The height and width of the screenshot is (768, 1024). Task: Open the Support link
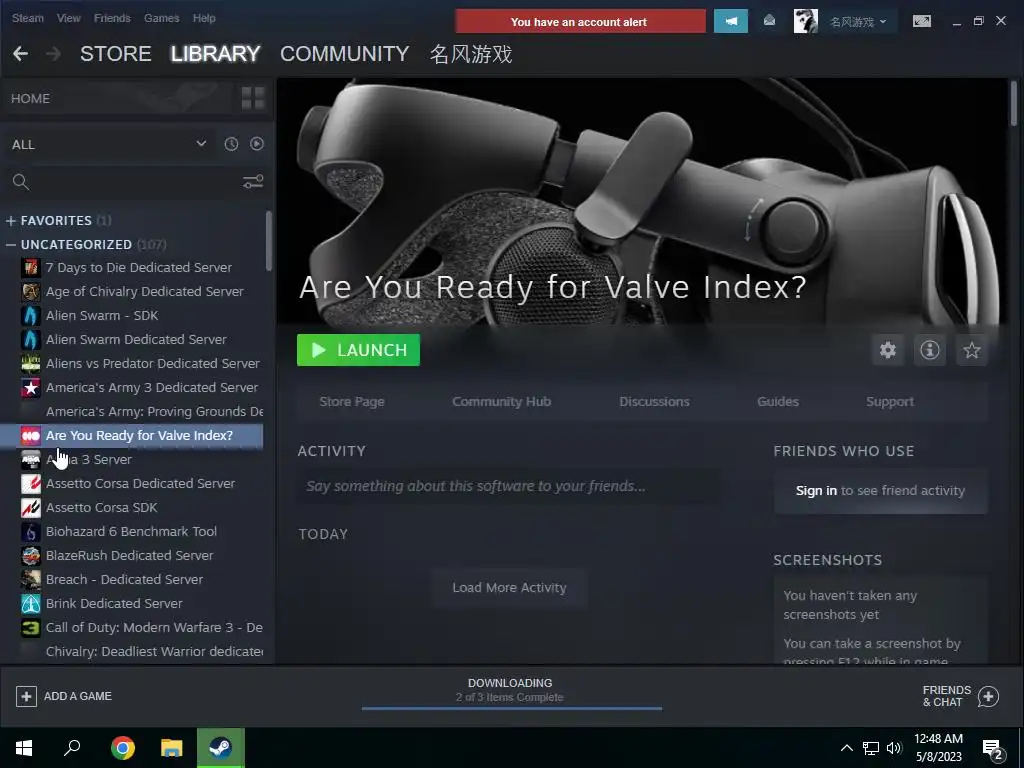(890, 402)
